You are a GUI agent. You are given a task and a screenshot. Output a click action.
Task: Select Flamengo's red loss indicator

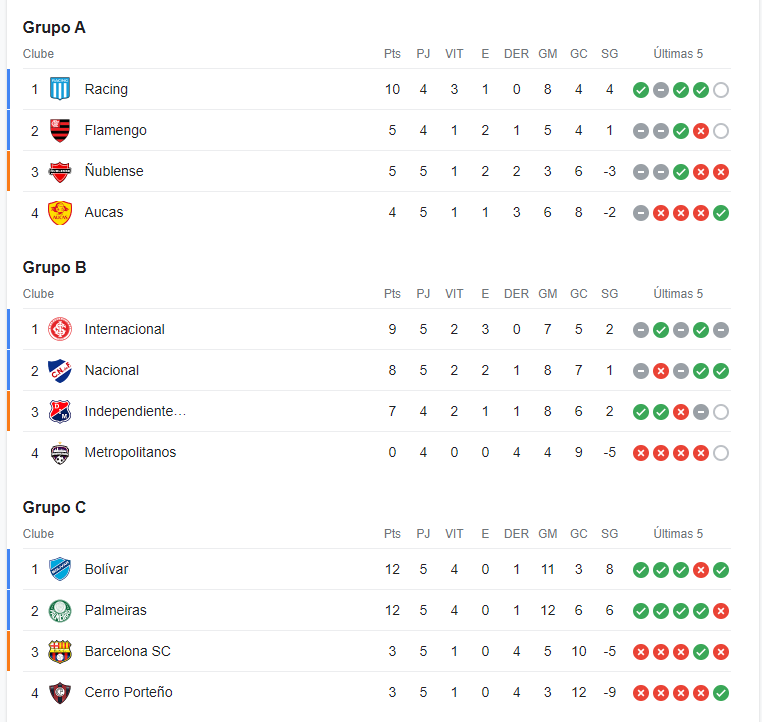pyautogui.click(x=701, y=131)
